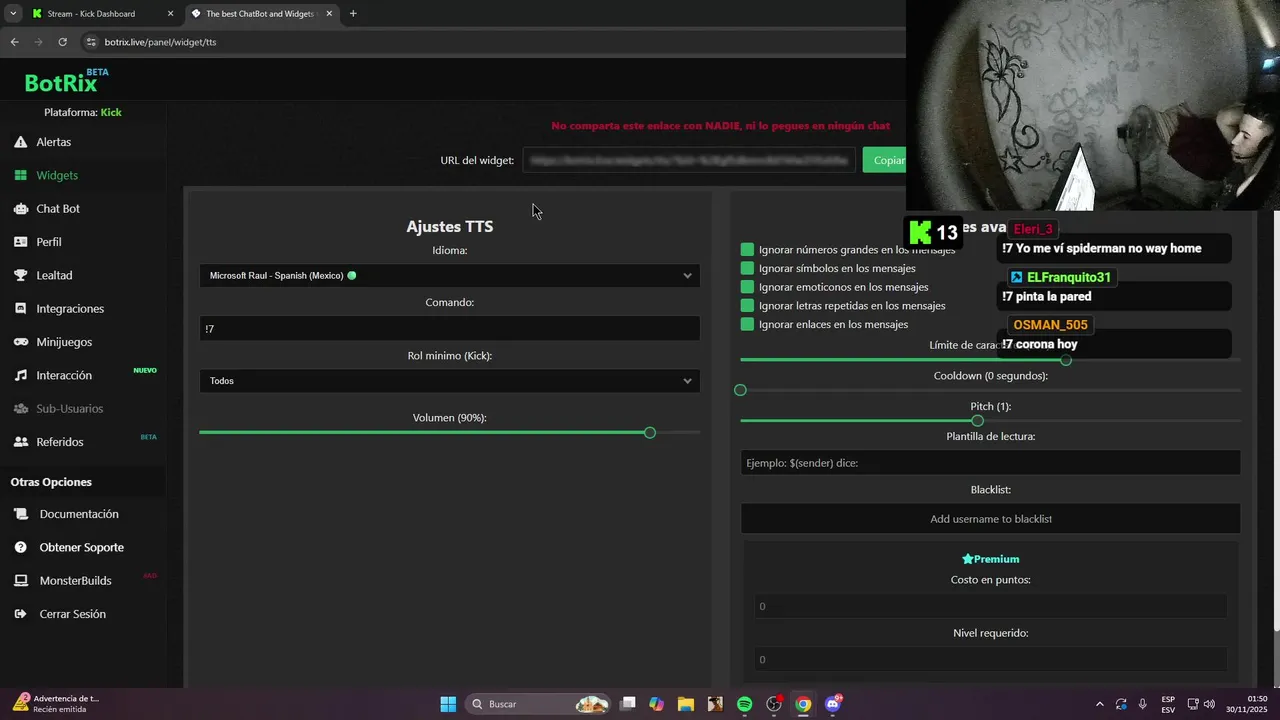Click the URL del widget field
Screen dimensions: 1280x720
(689, 160)
